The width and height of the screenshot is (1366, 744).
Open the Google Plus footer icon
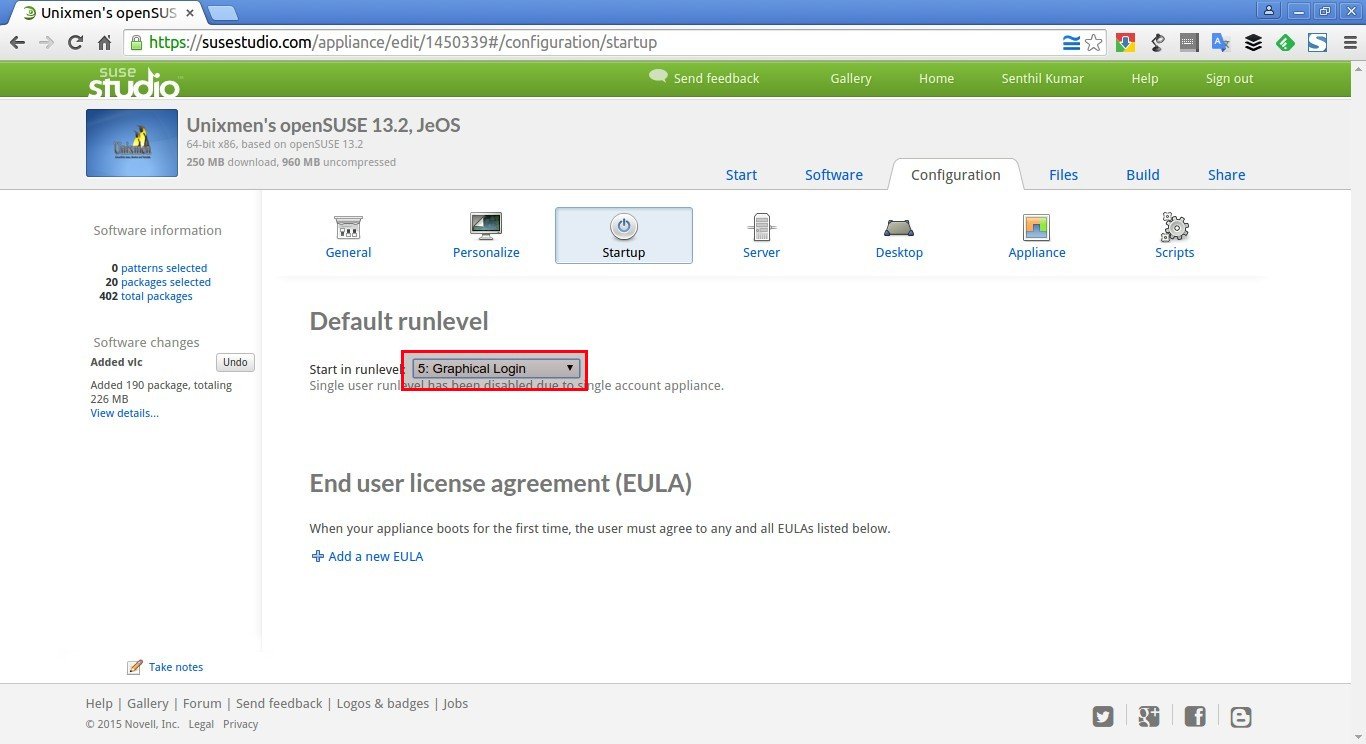tap(1148, 716)
